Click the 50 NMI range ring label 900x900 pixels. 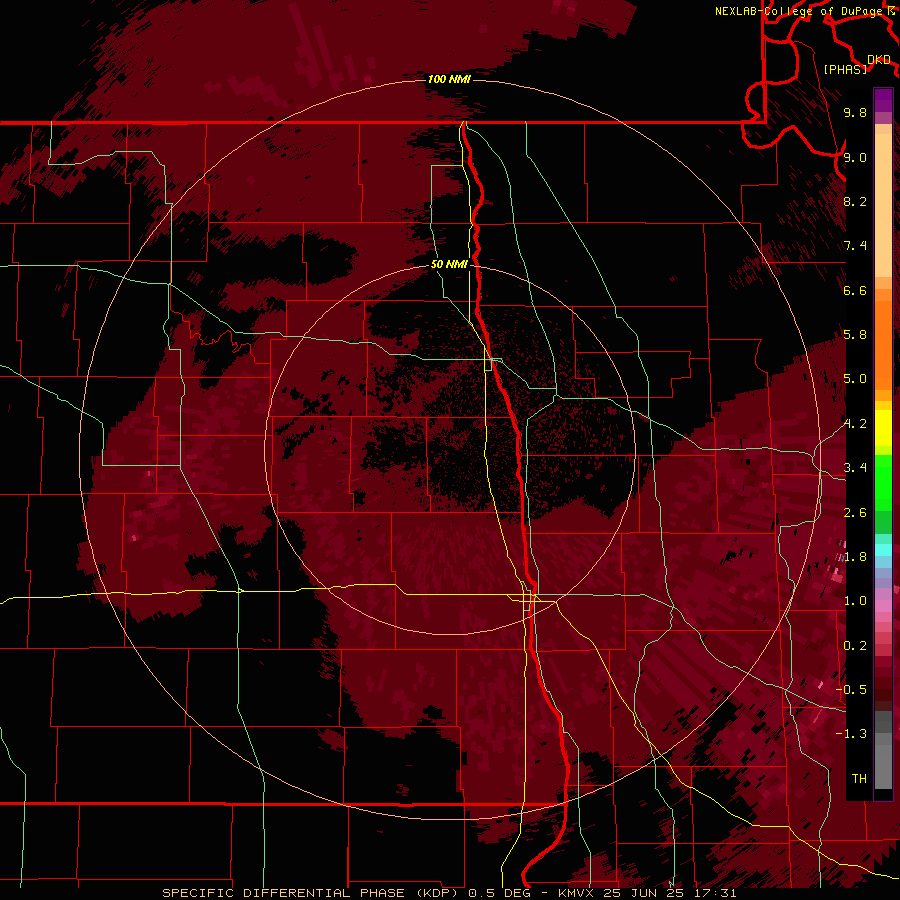coord(449,264)
